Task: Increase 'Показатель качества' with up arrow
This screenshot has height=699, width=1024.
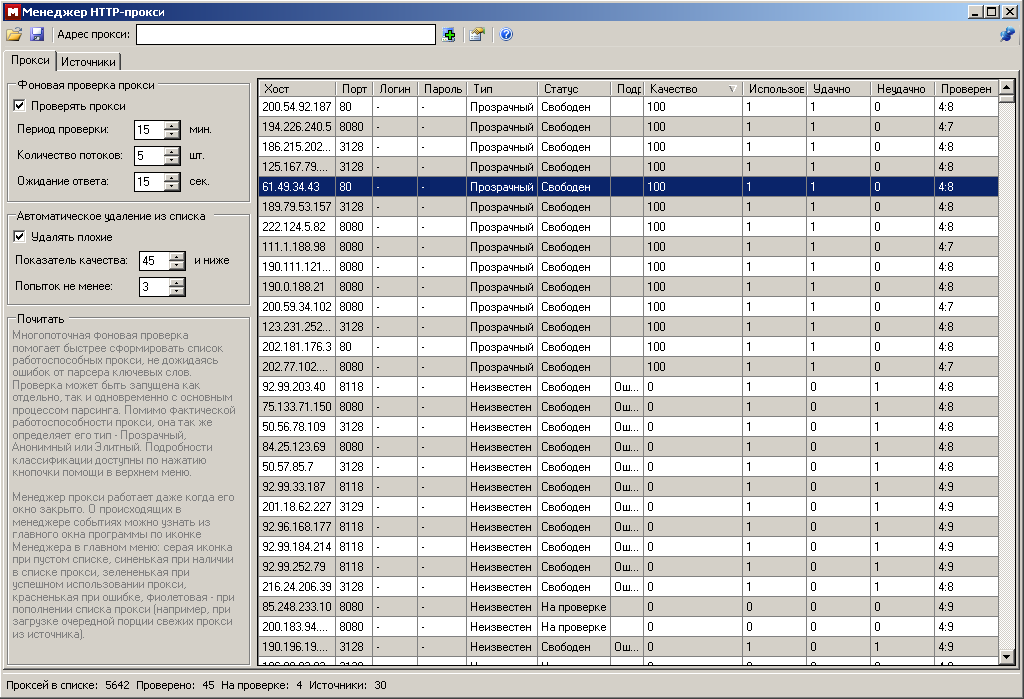Action: click(177, 256)
